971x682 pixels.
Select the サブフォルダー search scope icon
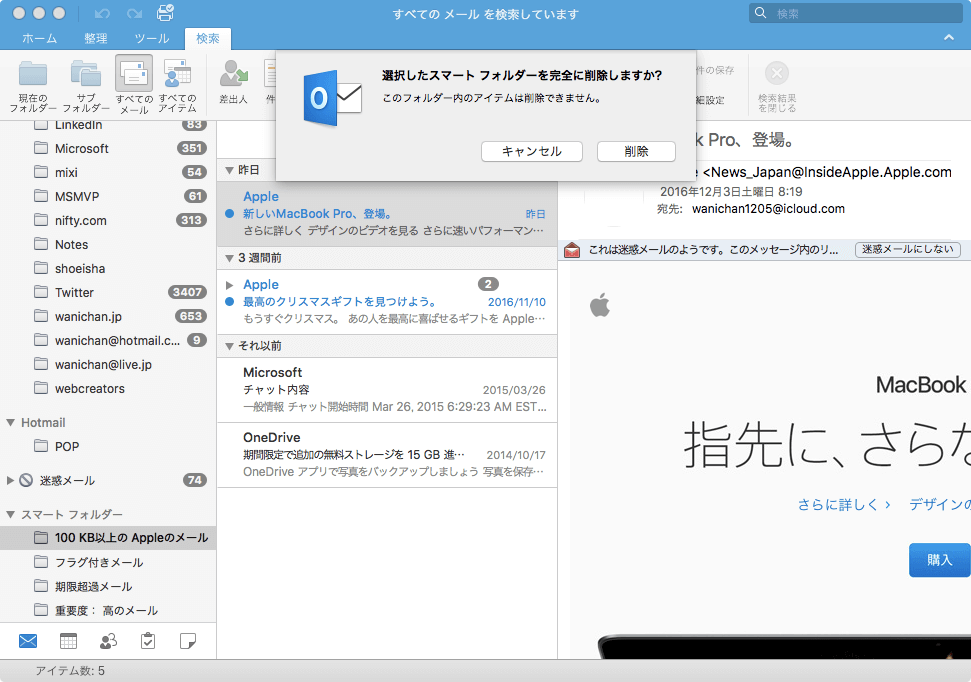coord(86,74)
